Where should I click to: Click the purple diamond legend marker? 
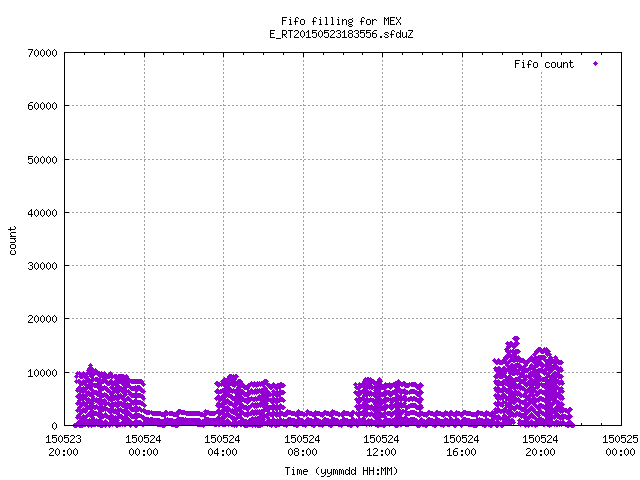[x=596, y=64]
